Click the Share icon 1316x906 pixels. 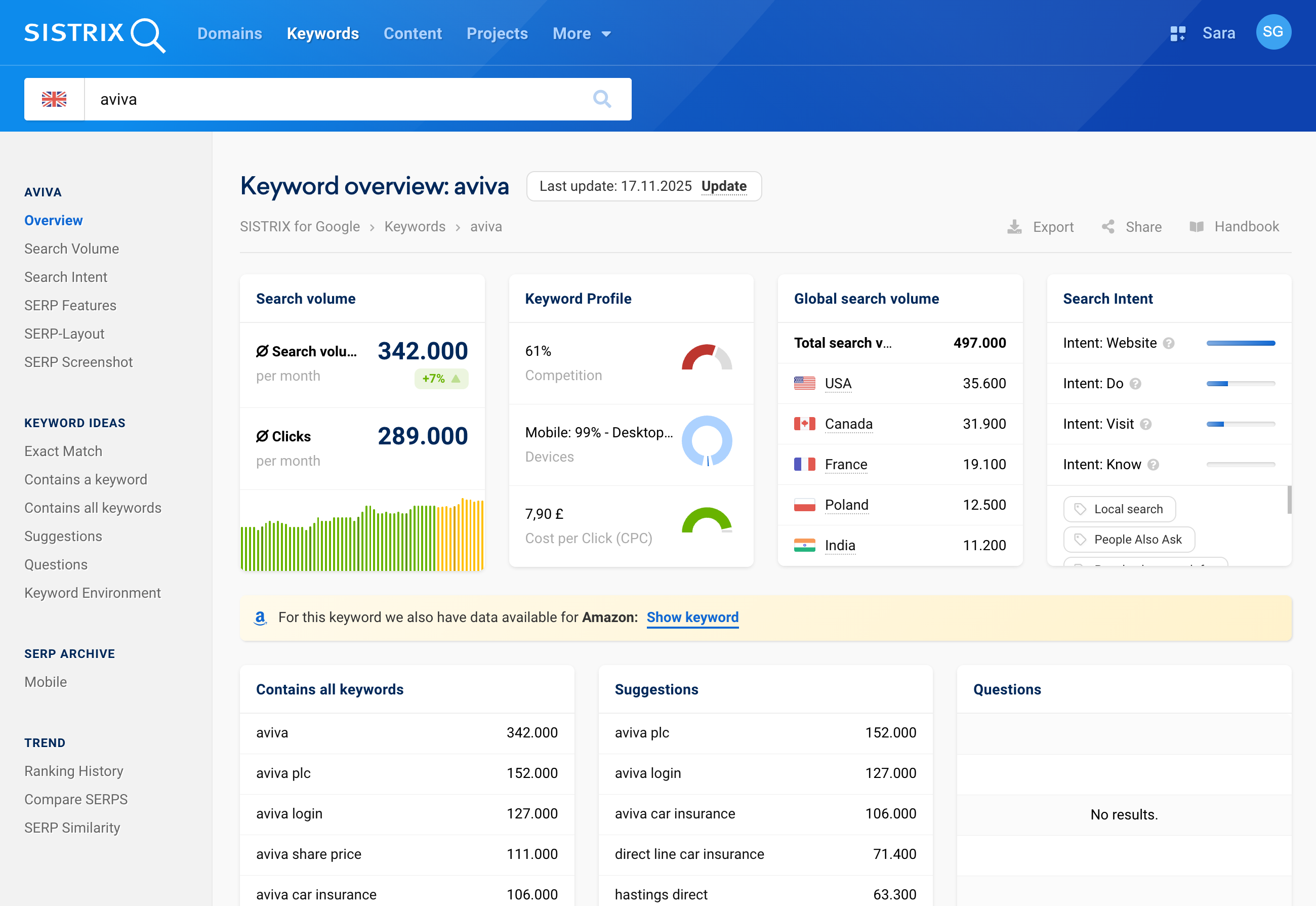tap(1107, 227)
